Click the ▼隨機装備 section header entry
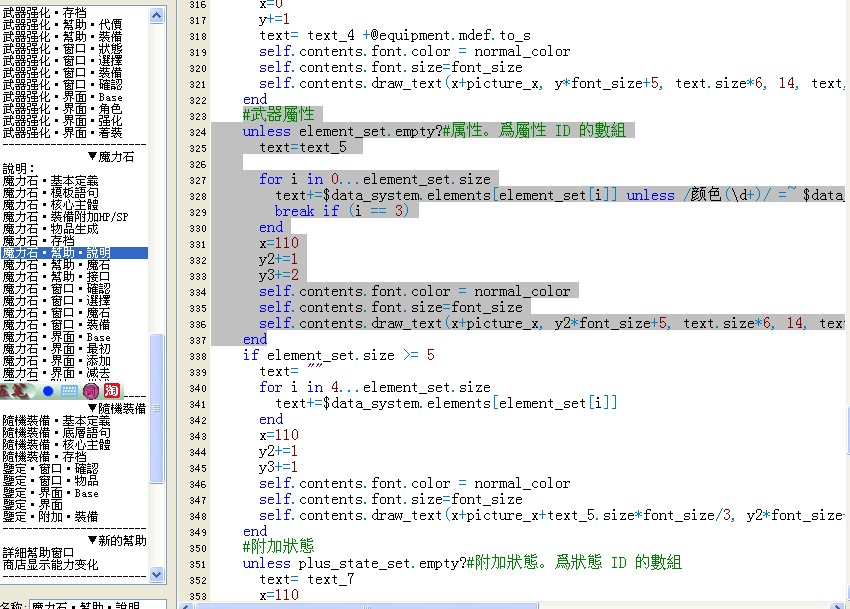This screenshot has height=609, width=850. click(x=117, y=408)
